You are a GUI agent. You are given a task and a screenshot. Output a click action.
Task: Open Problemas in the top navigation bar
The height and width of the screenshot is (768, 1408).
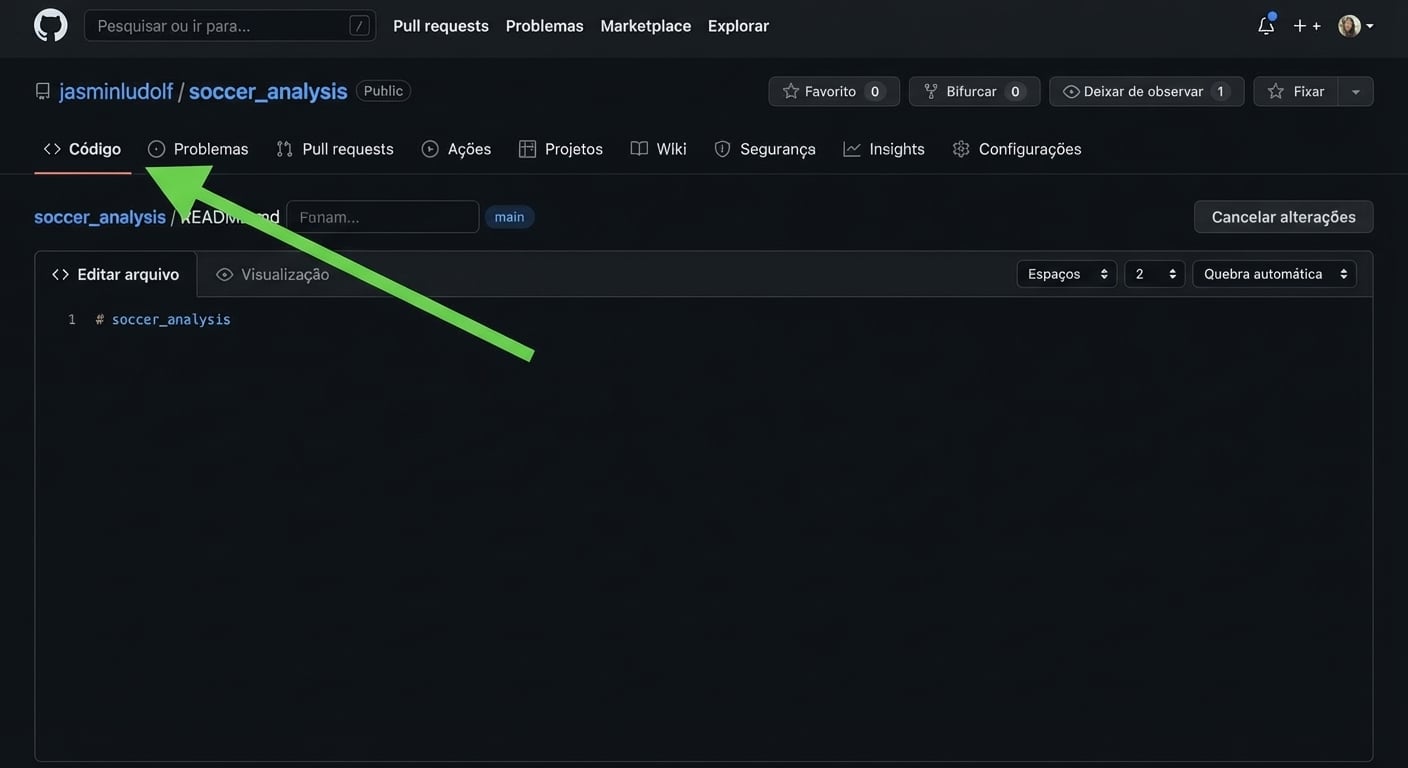click(545, 25)
